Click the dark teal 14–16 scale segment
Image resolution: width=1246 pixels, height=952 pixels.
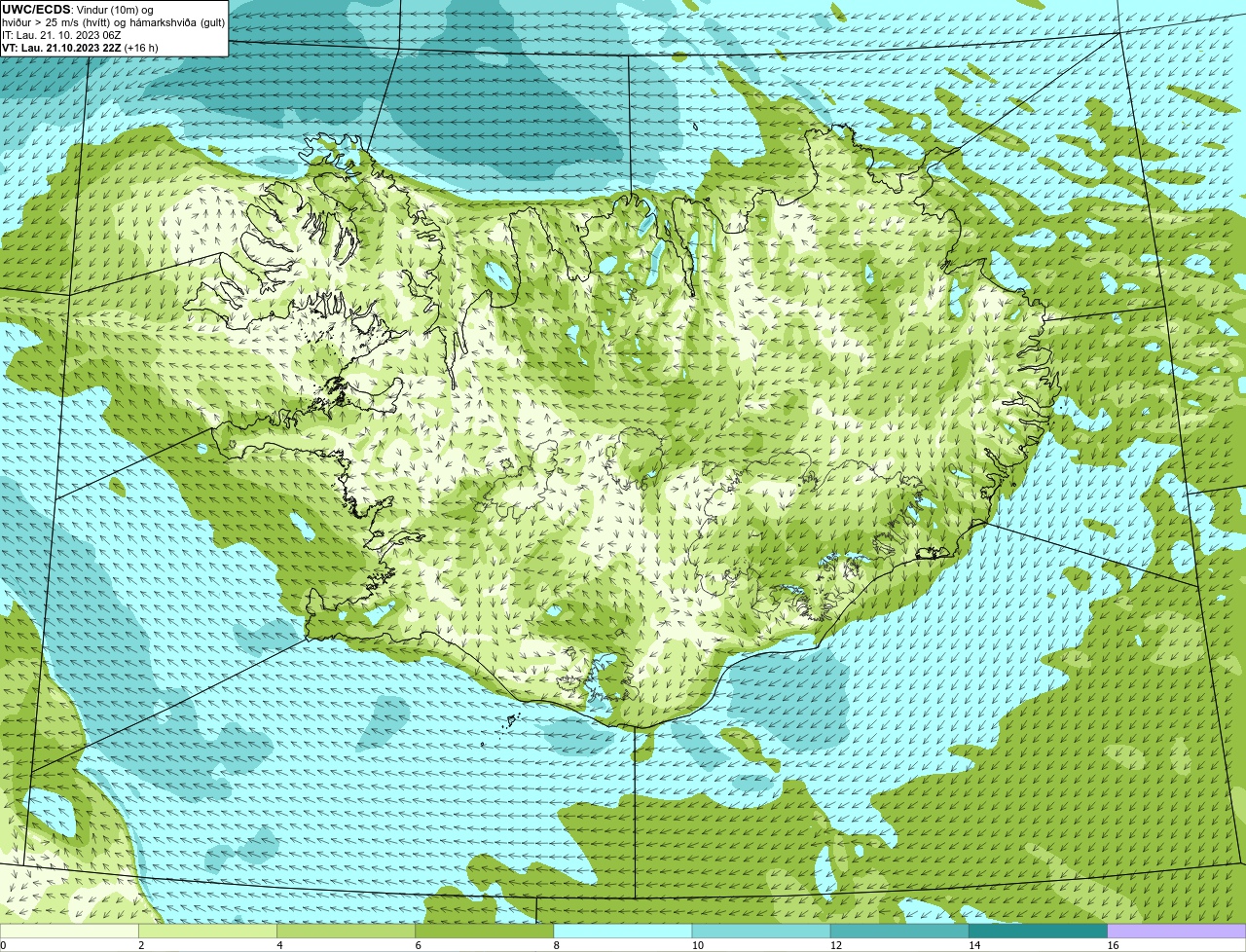pyautogui.click(x=1038, y=931)
